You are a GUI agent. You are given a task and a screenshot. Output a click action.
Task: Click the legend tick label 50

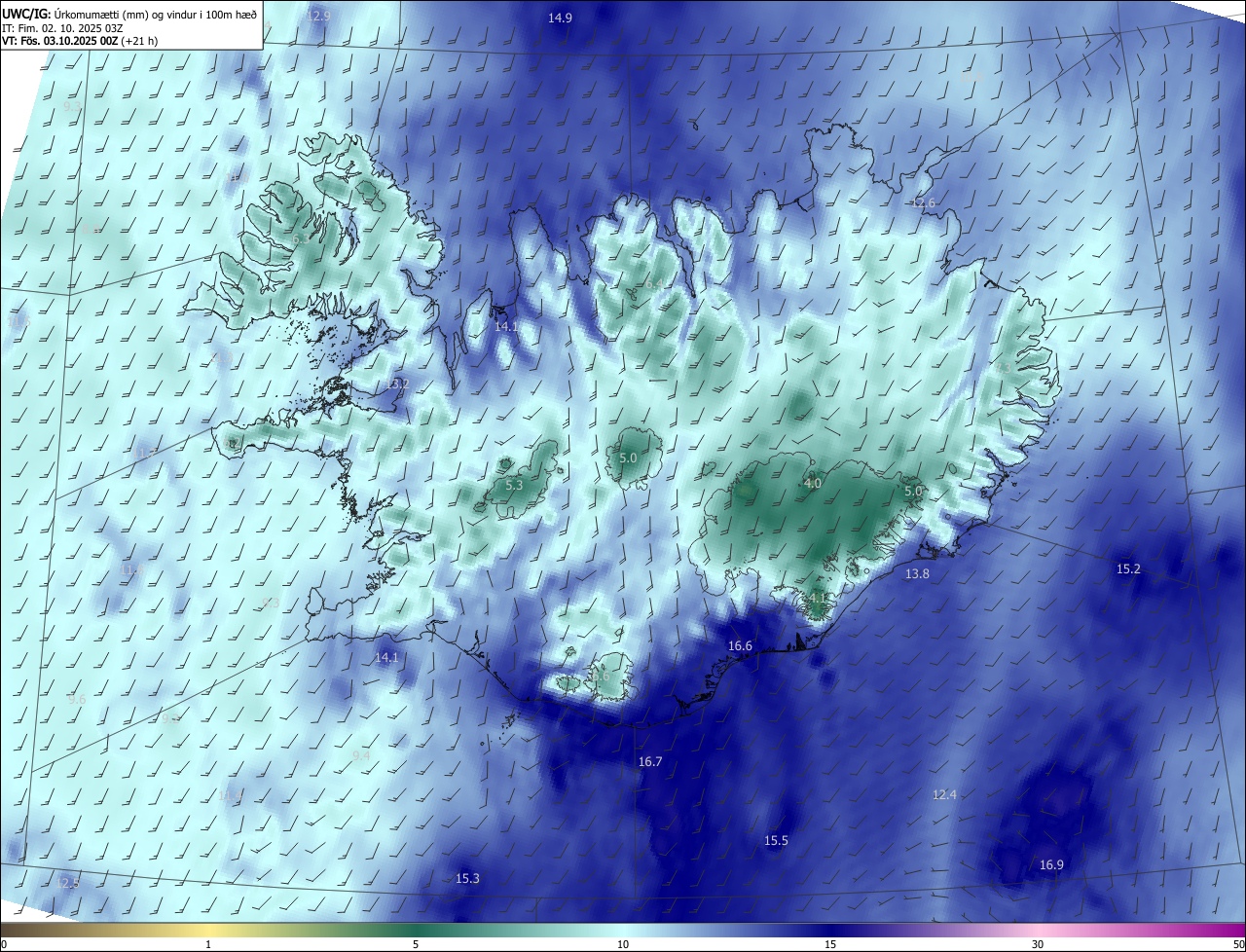click(x=1238, y=944)
